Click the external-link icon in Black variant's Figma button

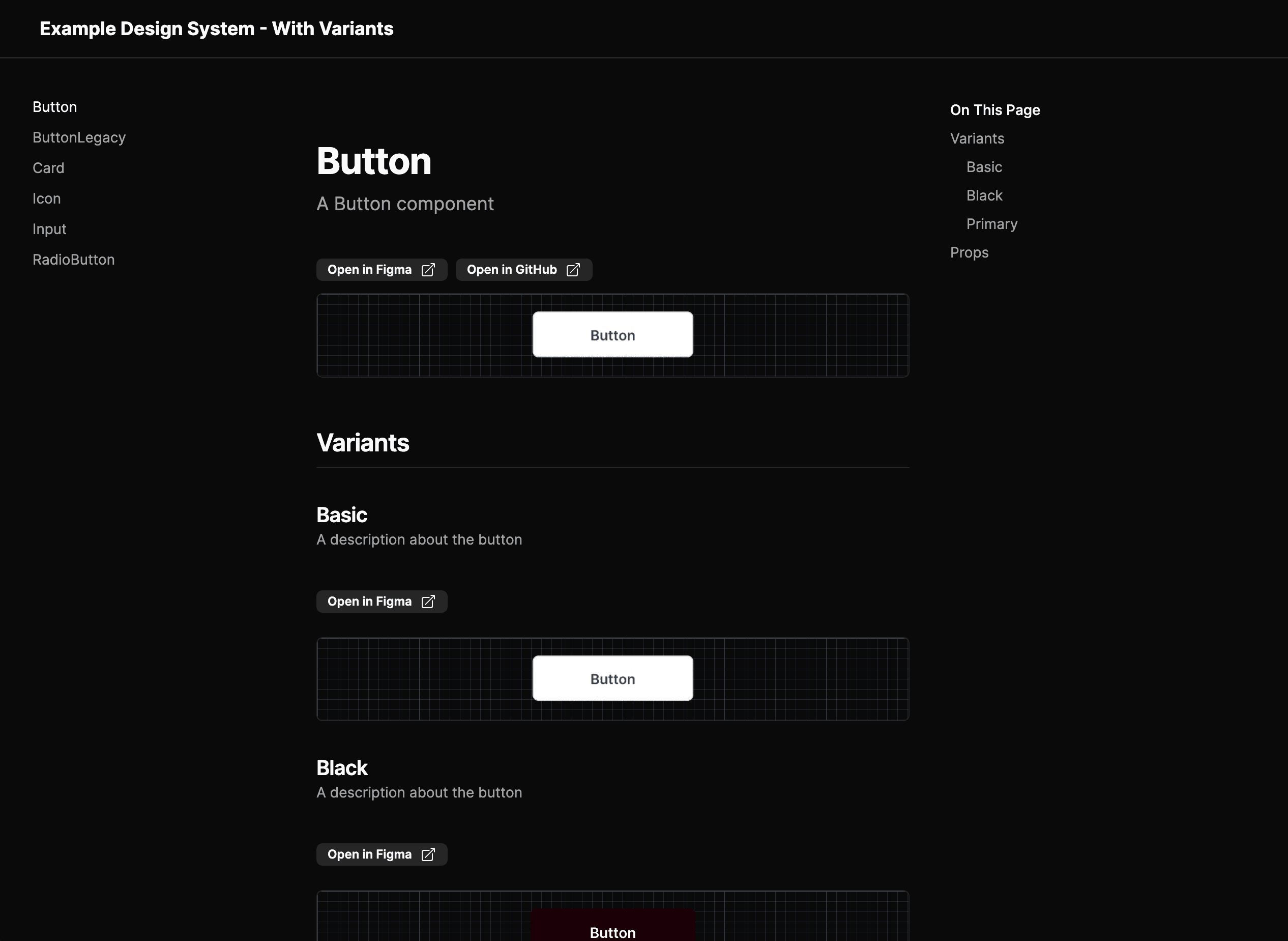click(x=428, y=854)
